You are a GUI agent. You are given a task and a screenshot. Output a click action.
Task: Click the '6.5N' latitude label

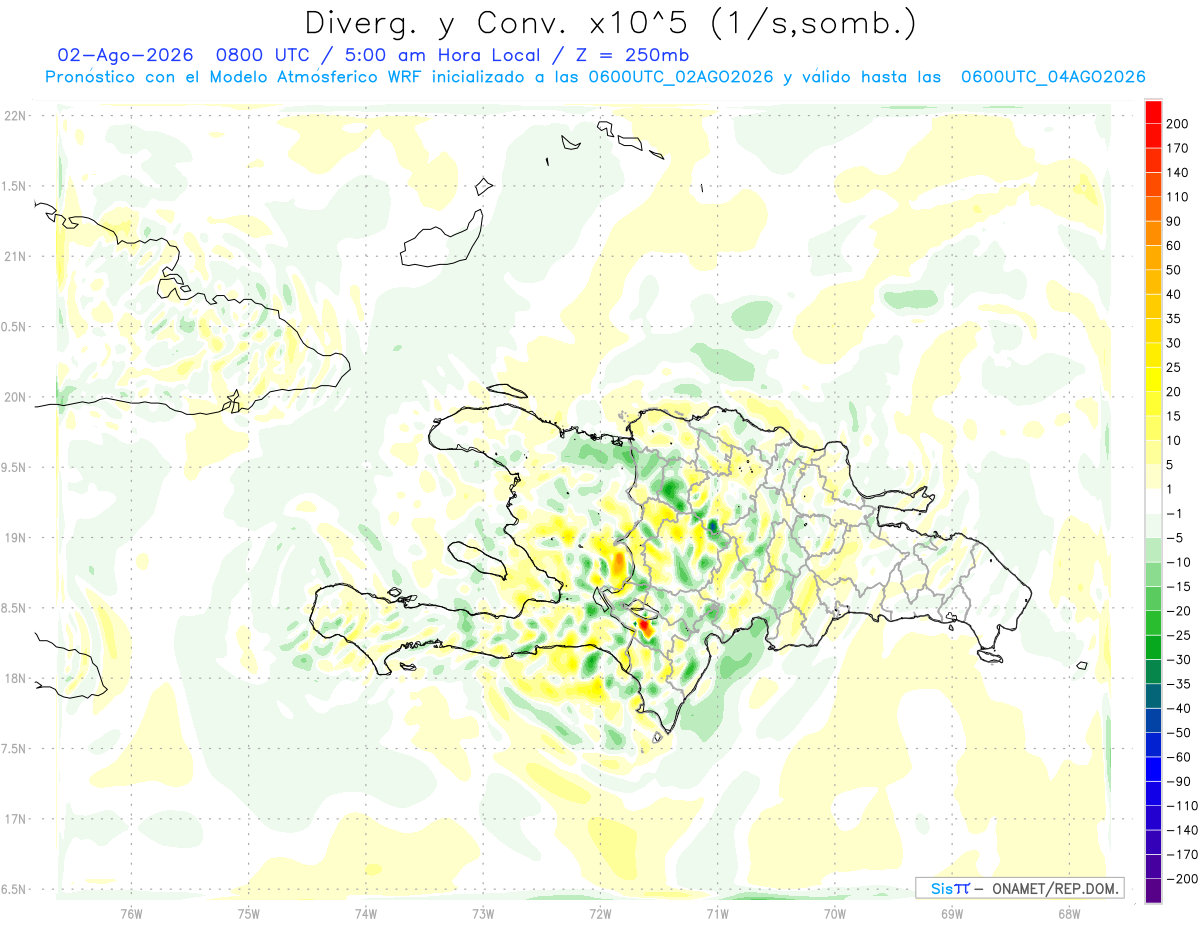pyautogui.click(x=14, y=889)
